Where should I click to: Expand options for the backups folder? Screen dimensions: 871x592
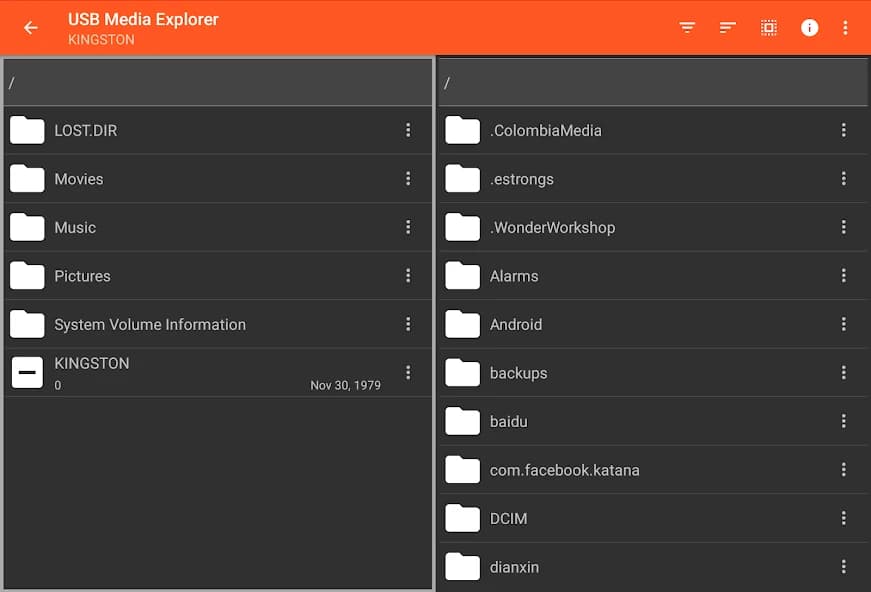[x=843, y=372]
